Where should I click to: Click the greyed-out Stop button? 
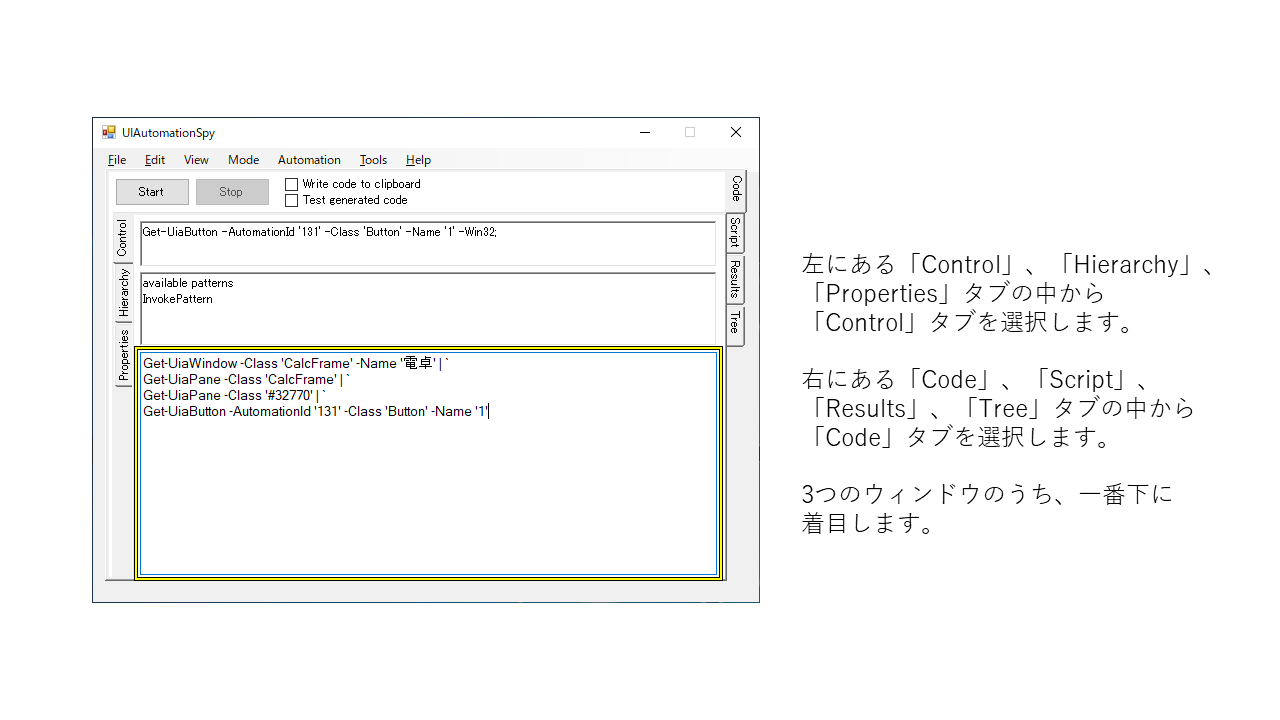tap(232, 192)
